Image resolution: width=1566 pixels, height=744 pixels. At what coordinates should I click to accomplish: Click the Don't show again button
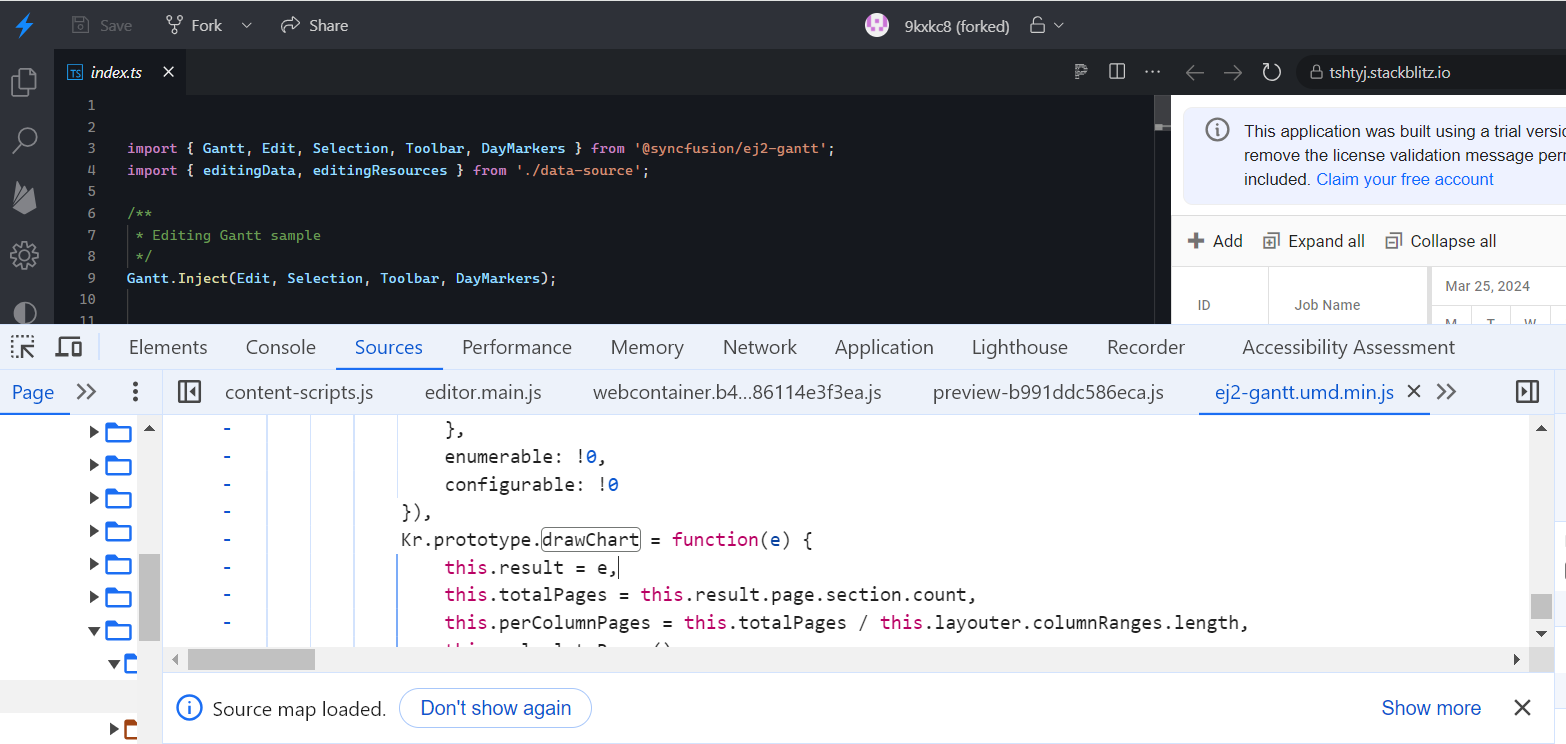495,708
